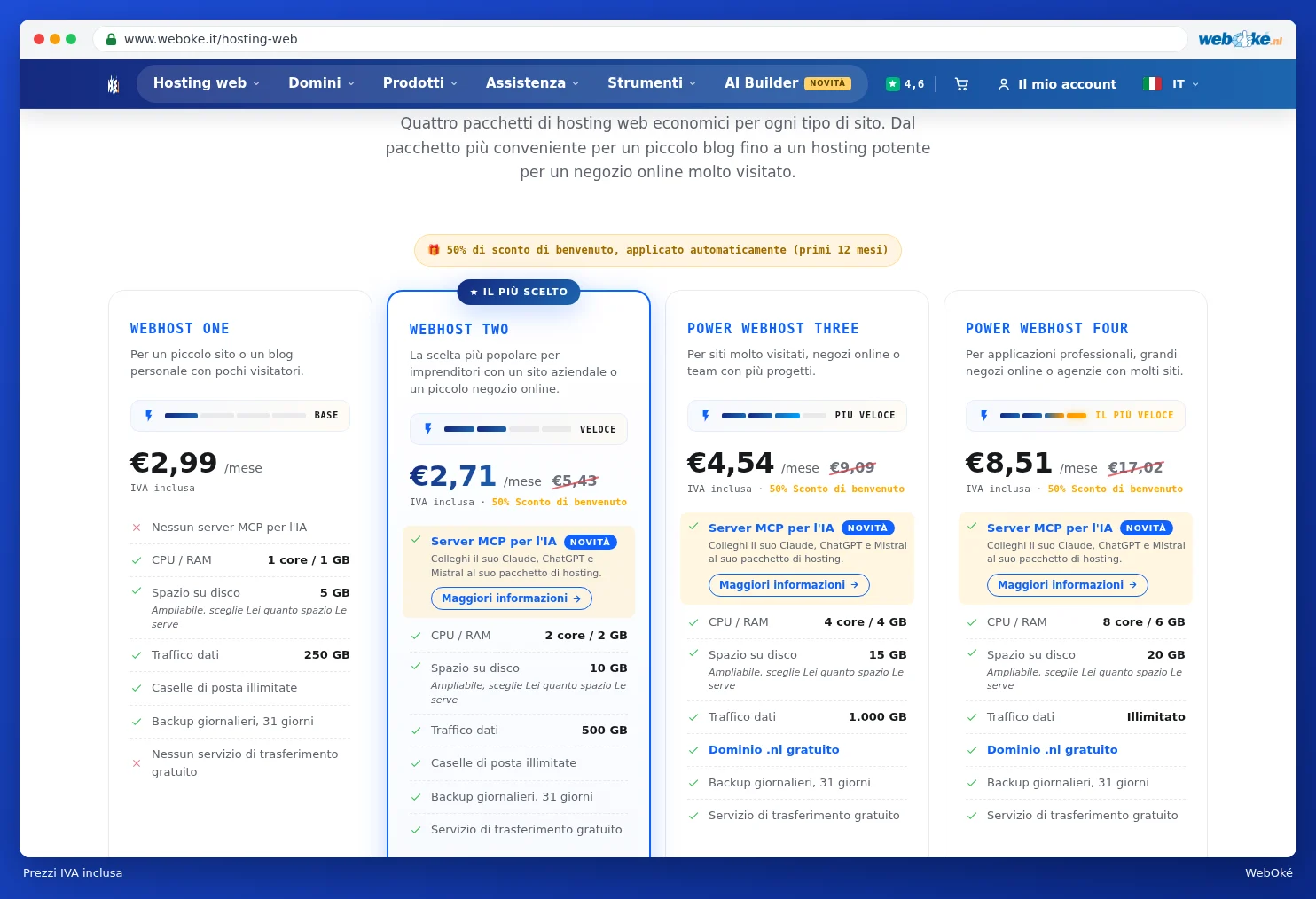1316x899 pixels.
Task: Click the checkmark beside Webhost Two Server MCP
Action: coord(416,539)
